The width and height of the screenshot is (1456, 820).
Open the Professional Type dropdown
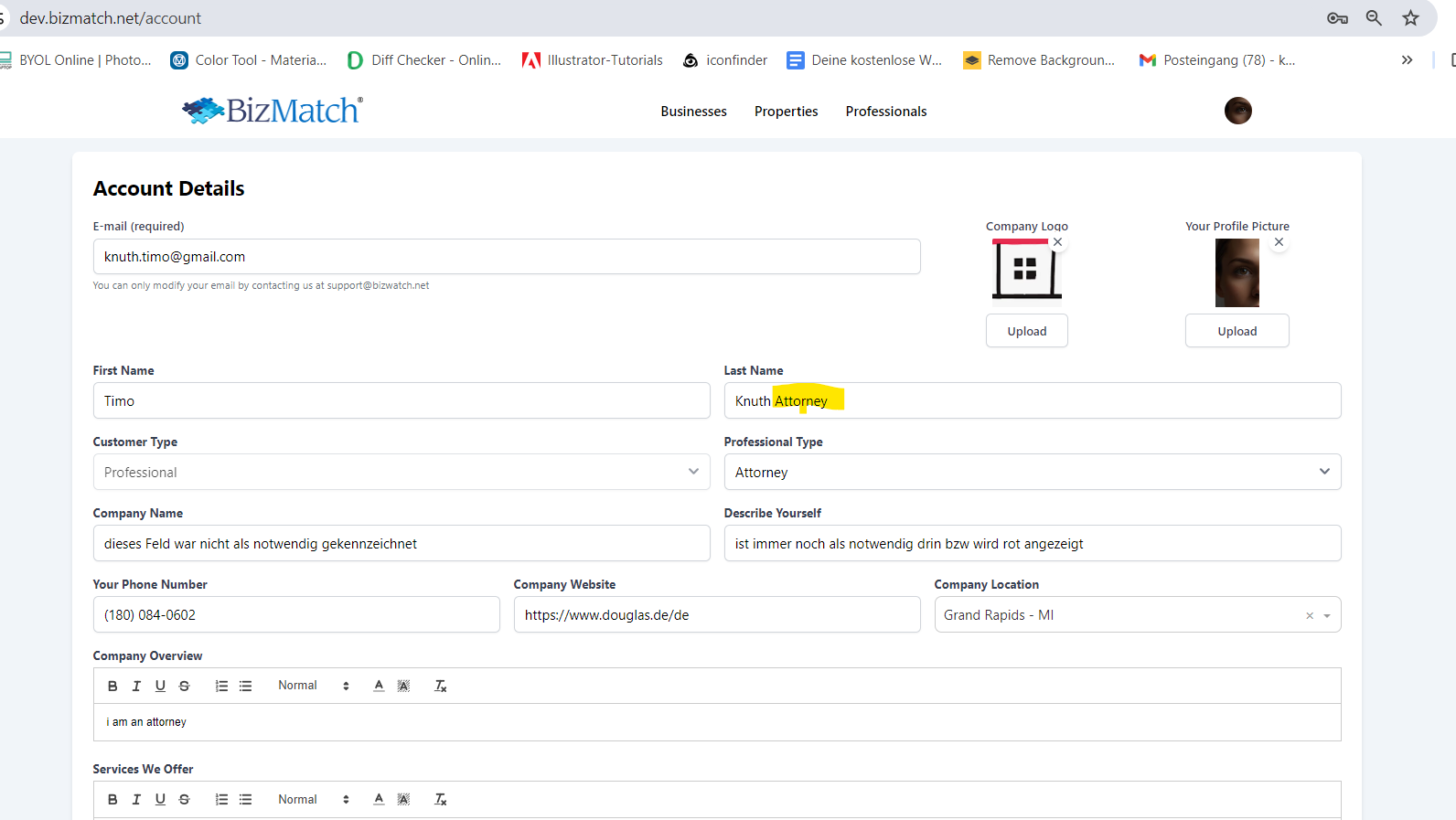point(1032,472)
